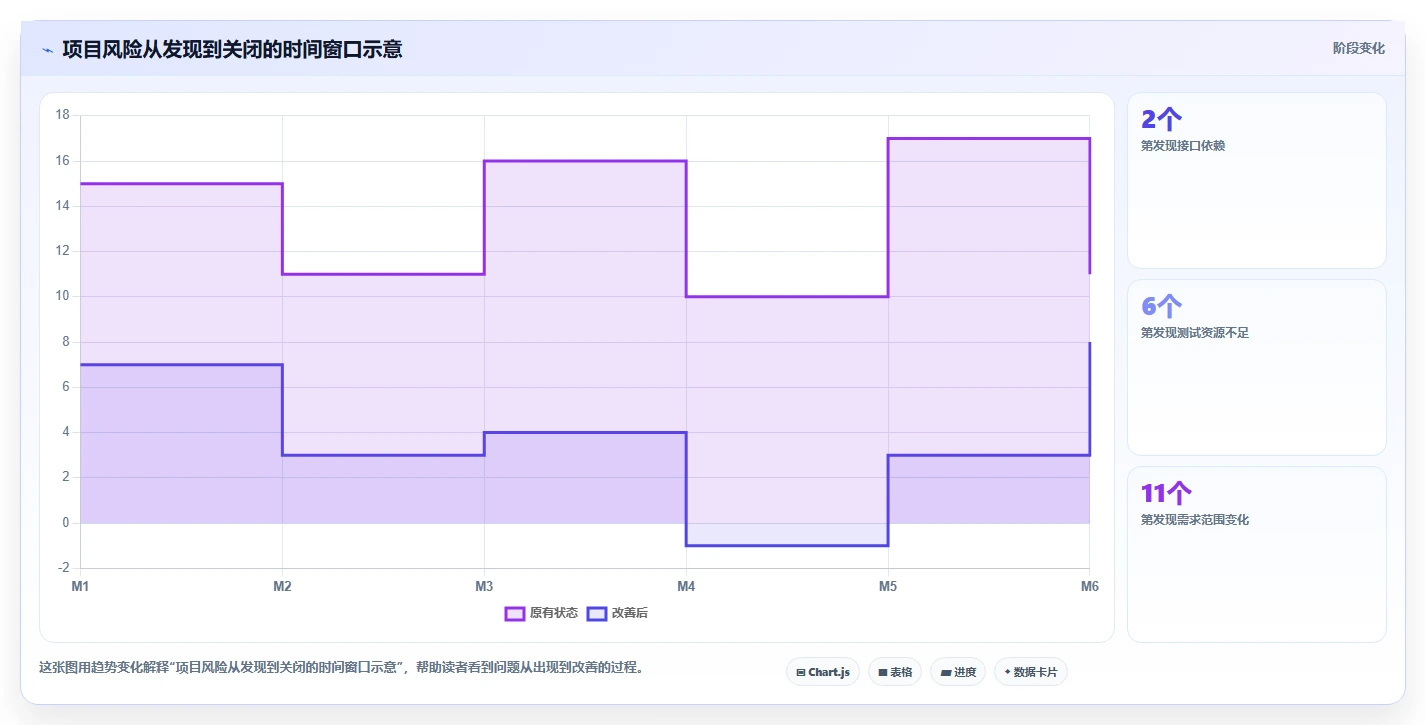Select the 进度 tag pill
The height and width of the screenshot is (725, 1426).
[x=958, y=672]
